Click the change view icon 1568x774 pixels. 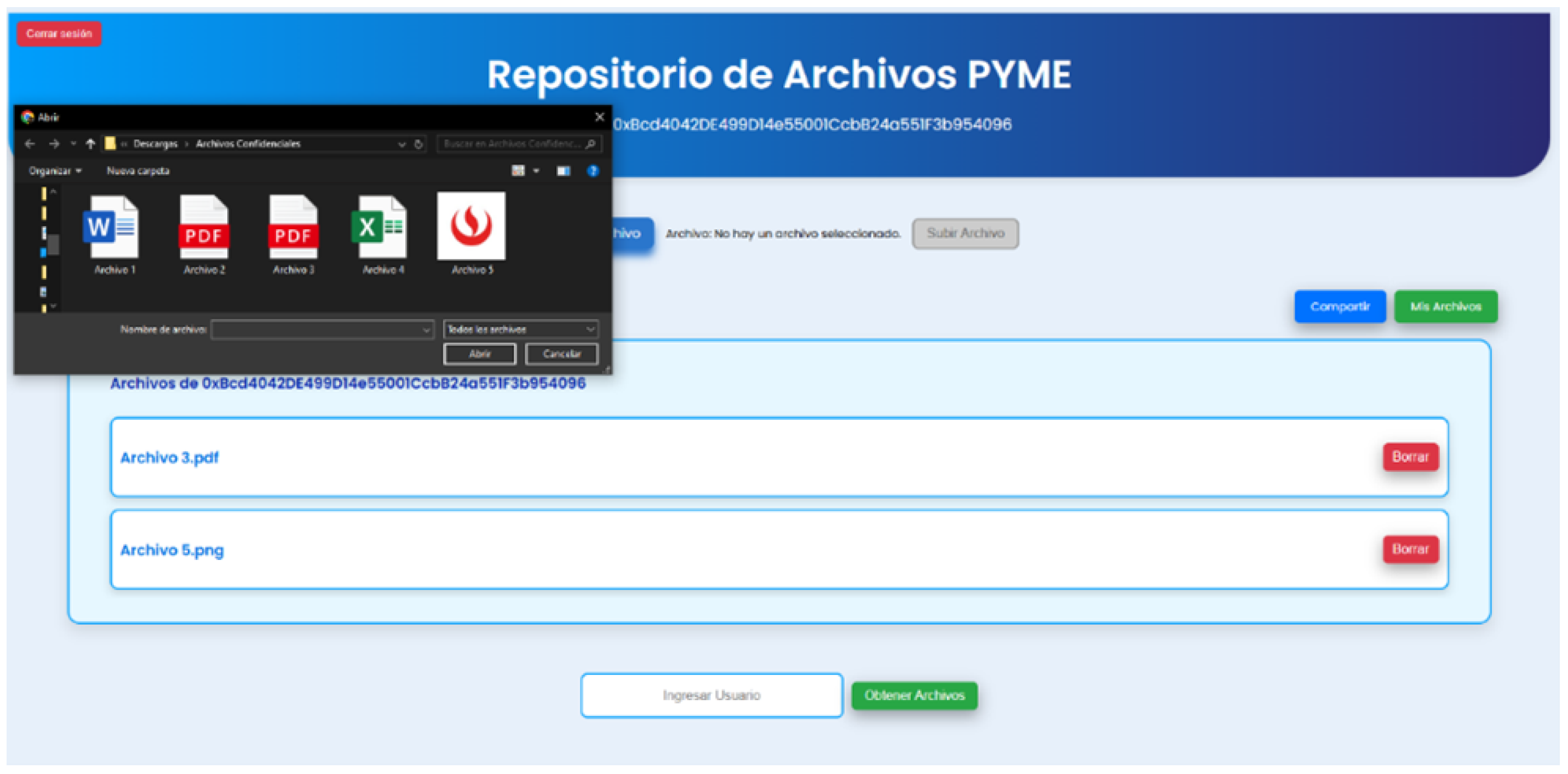click(518, 171)
